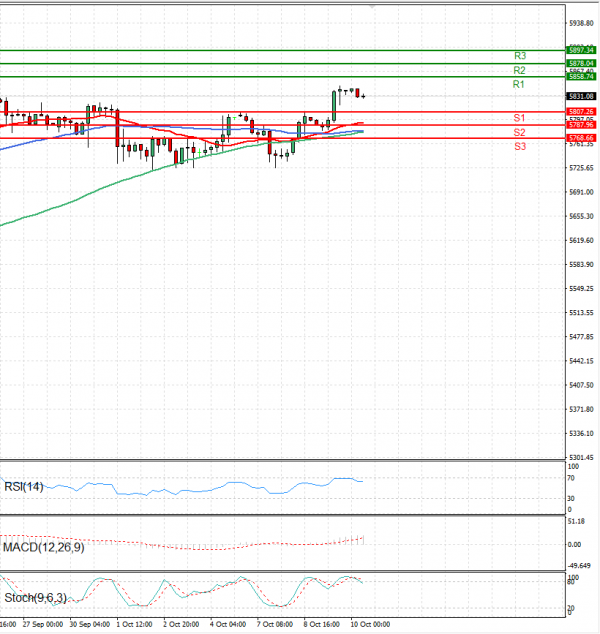Select the 4 Oct 04:00 time label

tap(228, 624)
